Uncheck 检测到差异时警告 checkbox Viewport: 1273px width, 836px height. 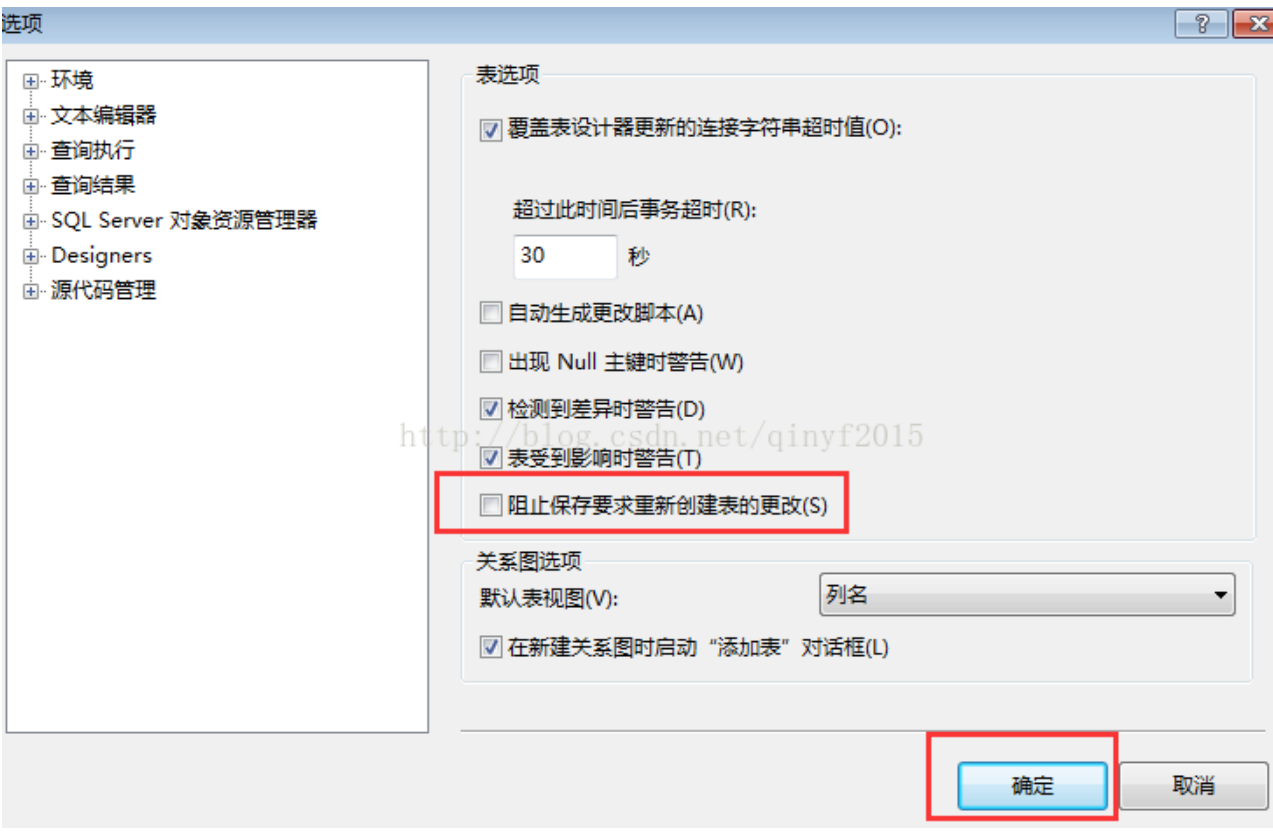(x=490, y=409)
